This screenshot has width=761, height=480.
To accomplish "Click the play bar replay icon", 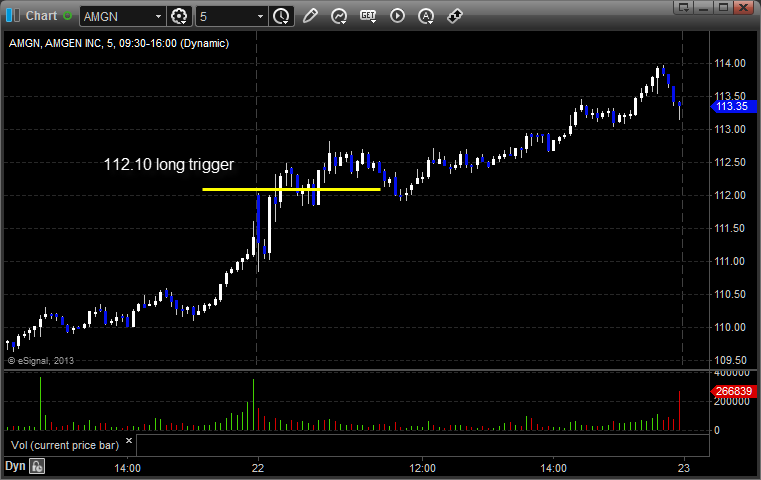I will pyautogui.click(x=397, y=16).
